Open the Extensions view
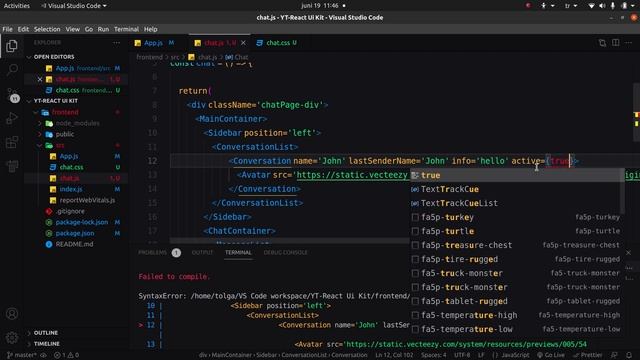 pos(12,142)
